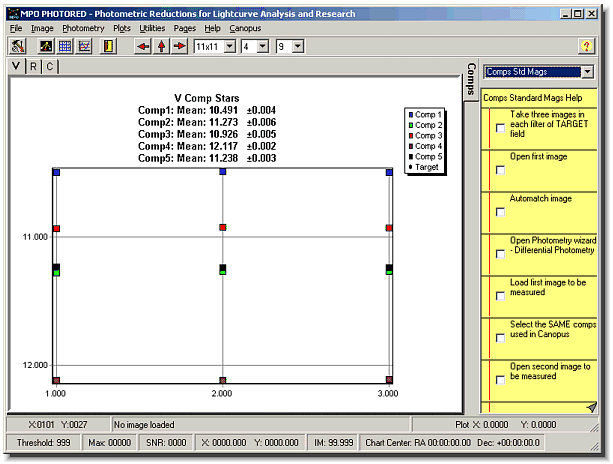The height and width of the screenshot is (464, 613).
Task: Enable 'Open second image to be measured' checkbox
Action: tap(500, 380)
